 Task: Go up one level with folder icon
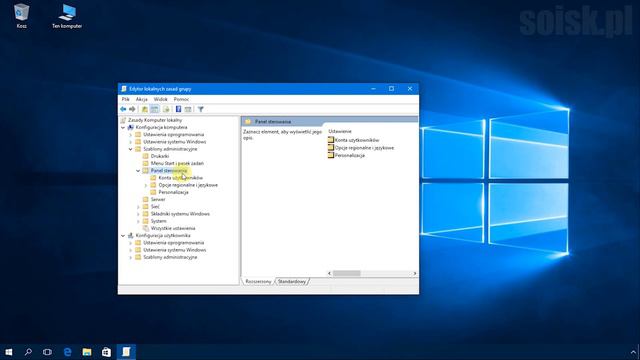click(144, 109)
